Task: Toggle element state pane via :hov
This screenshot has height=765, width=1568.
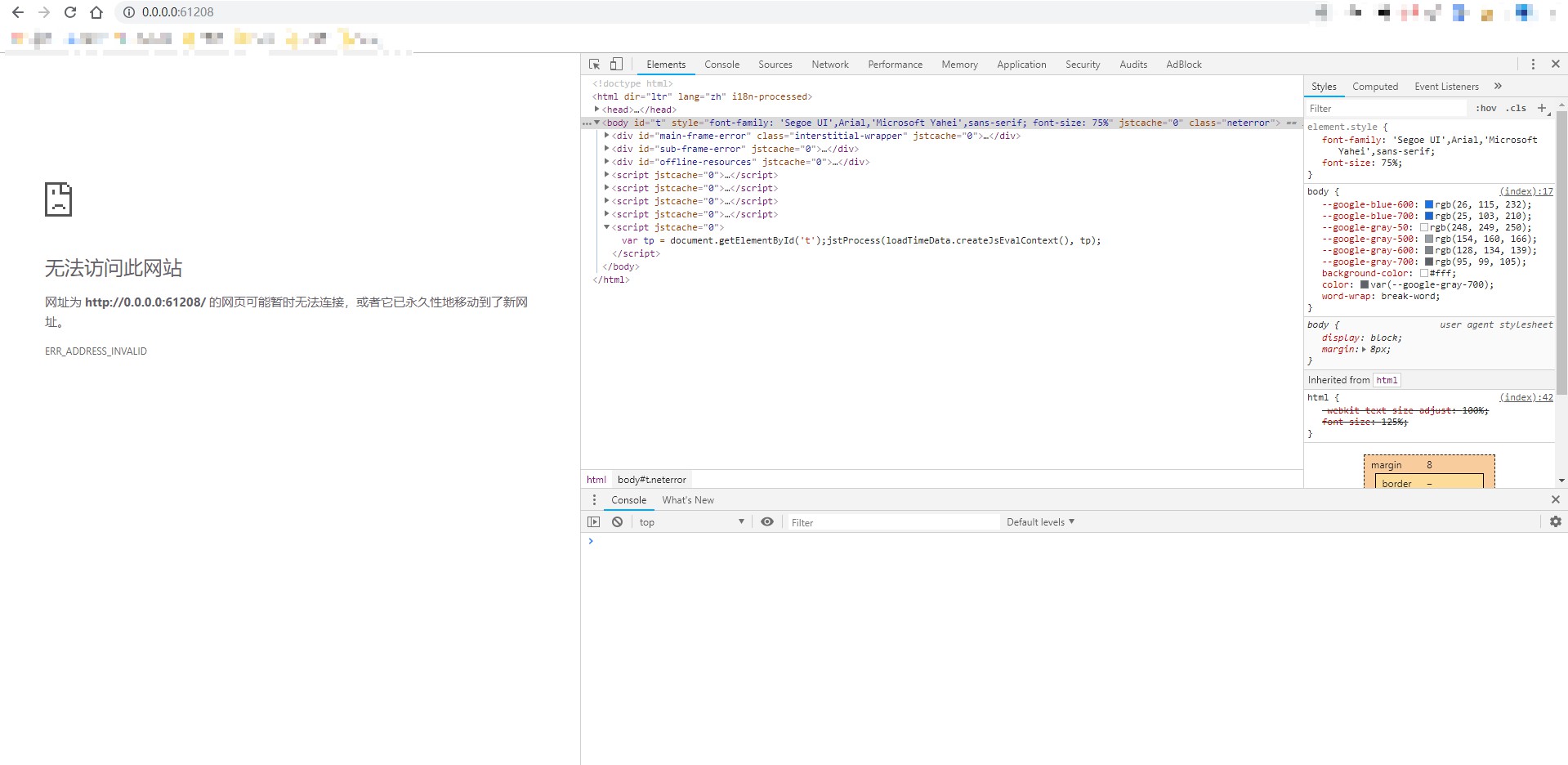Action: click(x=1486, y=108)
